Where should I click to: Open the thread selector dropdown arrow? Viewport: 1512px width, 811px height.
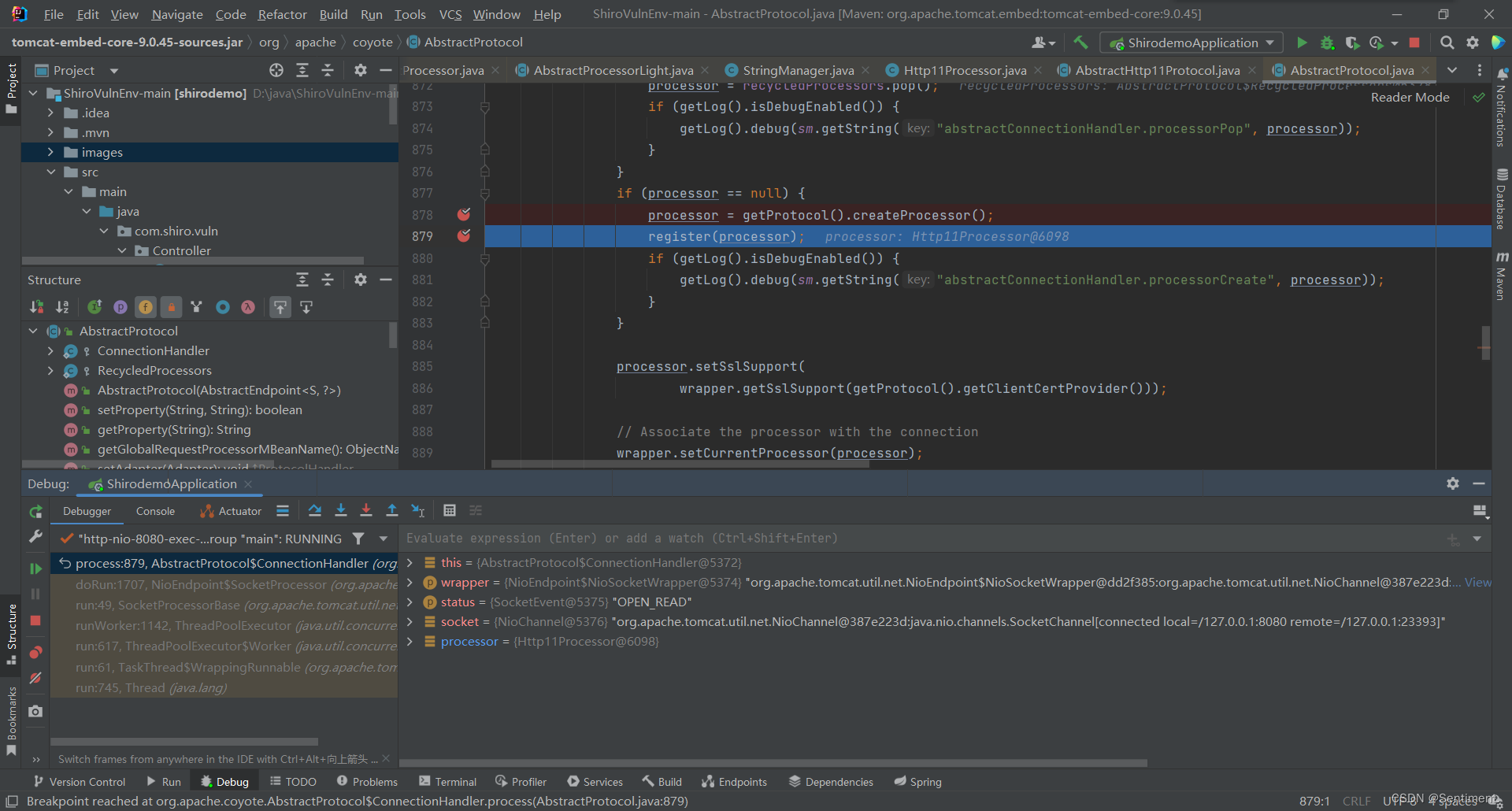pyautogui.click(x=384, y=539)
